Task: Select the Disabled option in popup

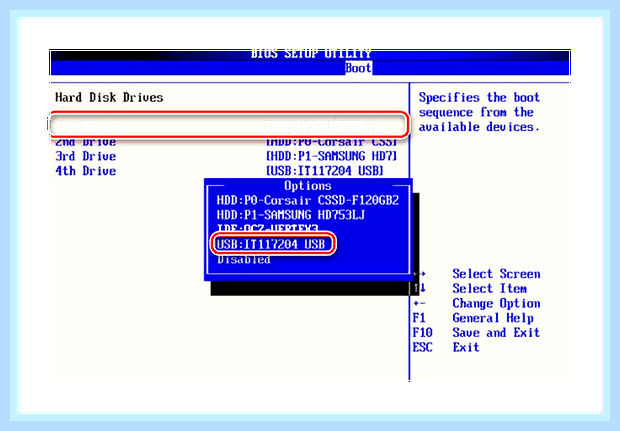Action: click(x=244, y=260)
